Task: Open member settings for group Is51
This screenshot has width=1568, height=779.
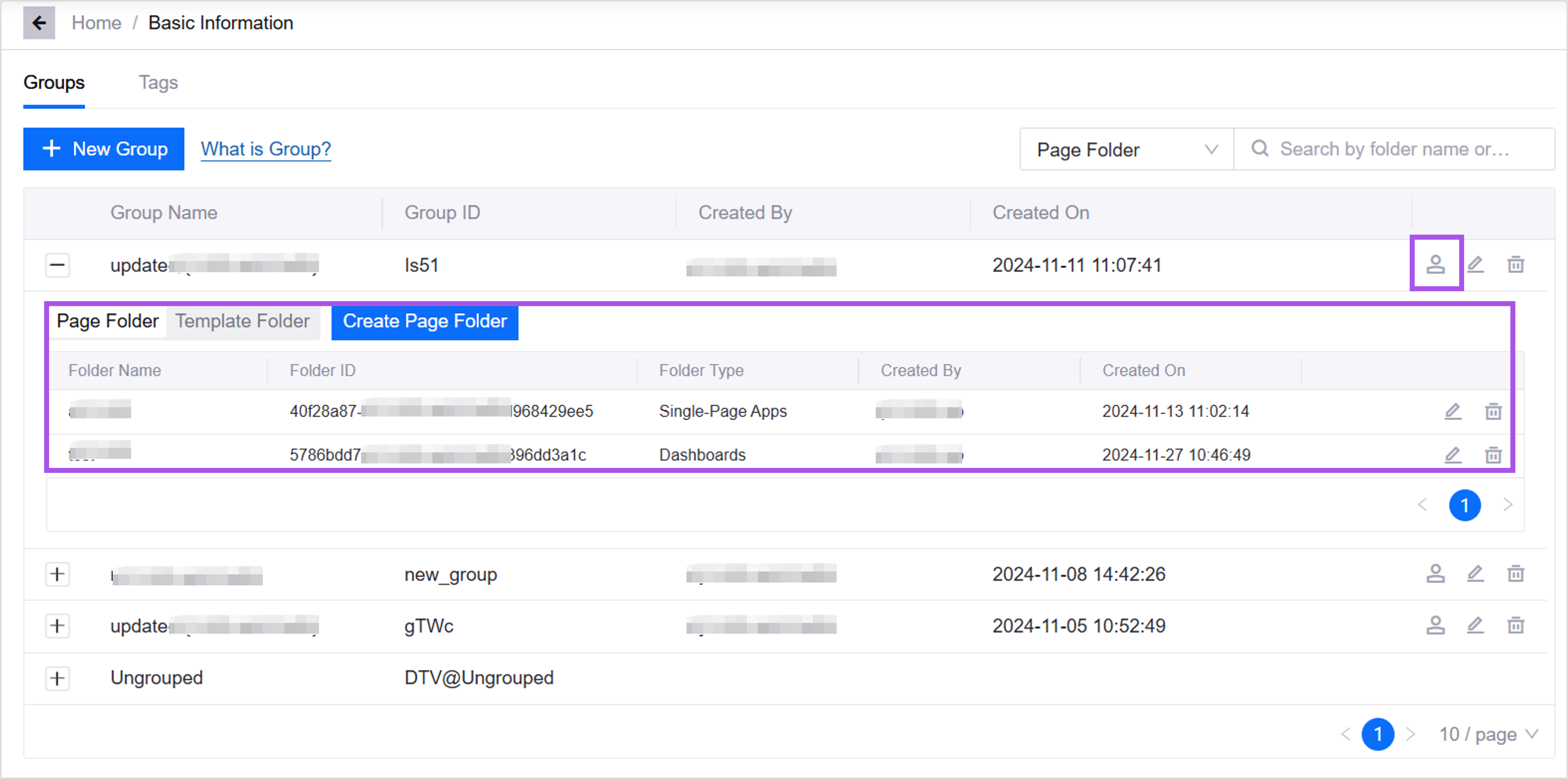Action: coord(1435,265)
